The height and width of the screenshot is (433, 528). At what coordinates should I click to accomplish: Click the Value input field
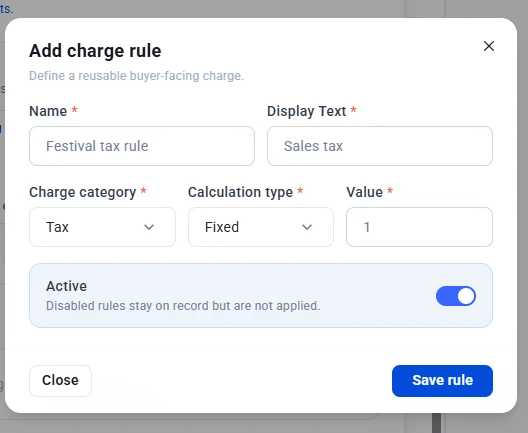coord(419,227)
